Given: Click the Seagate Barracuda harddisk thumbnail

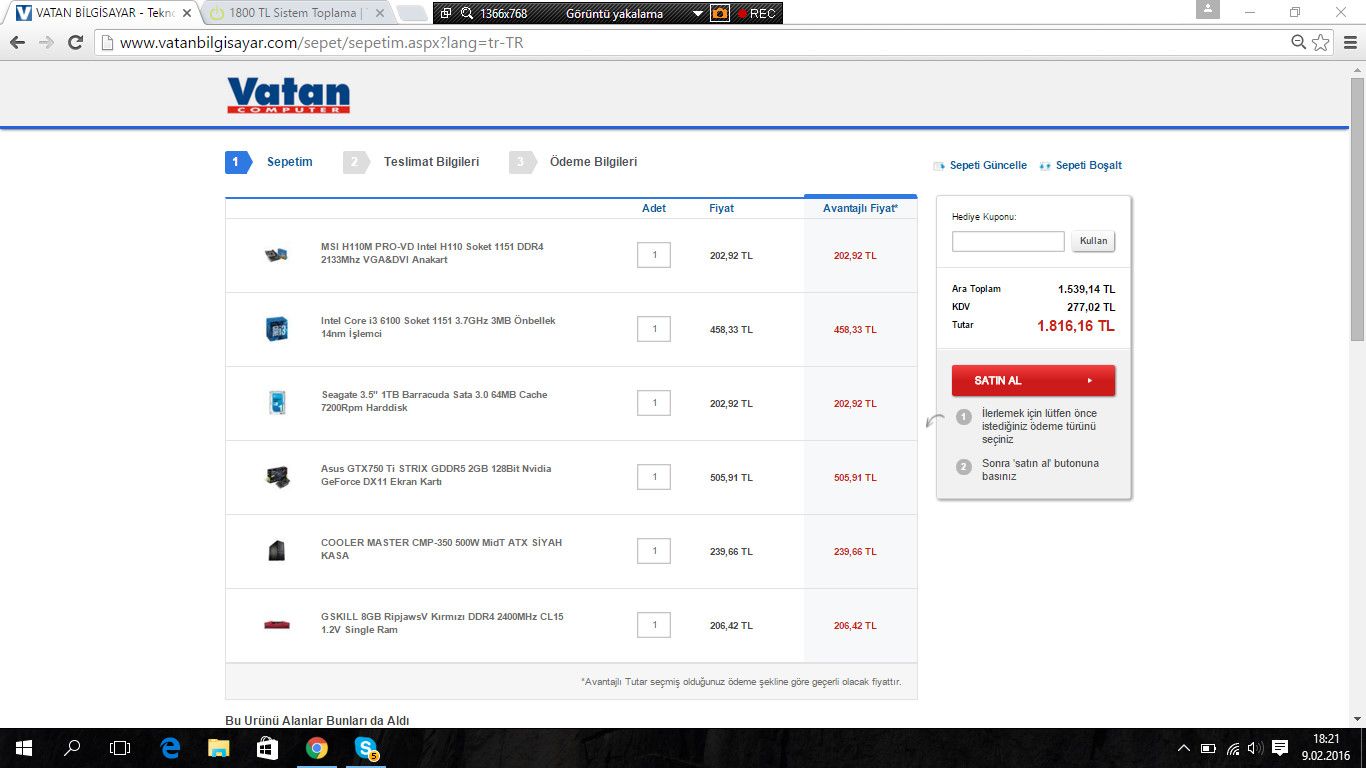Looking at the screenshot, I should pyautogui.click(x=277, y=403).
